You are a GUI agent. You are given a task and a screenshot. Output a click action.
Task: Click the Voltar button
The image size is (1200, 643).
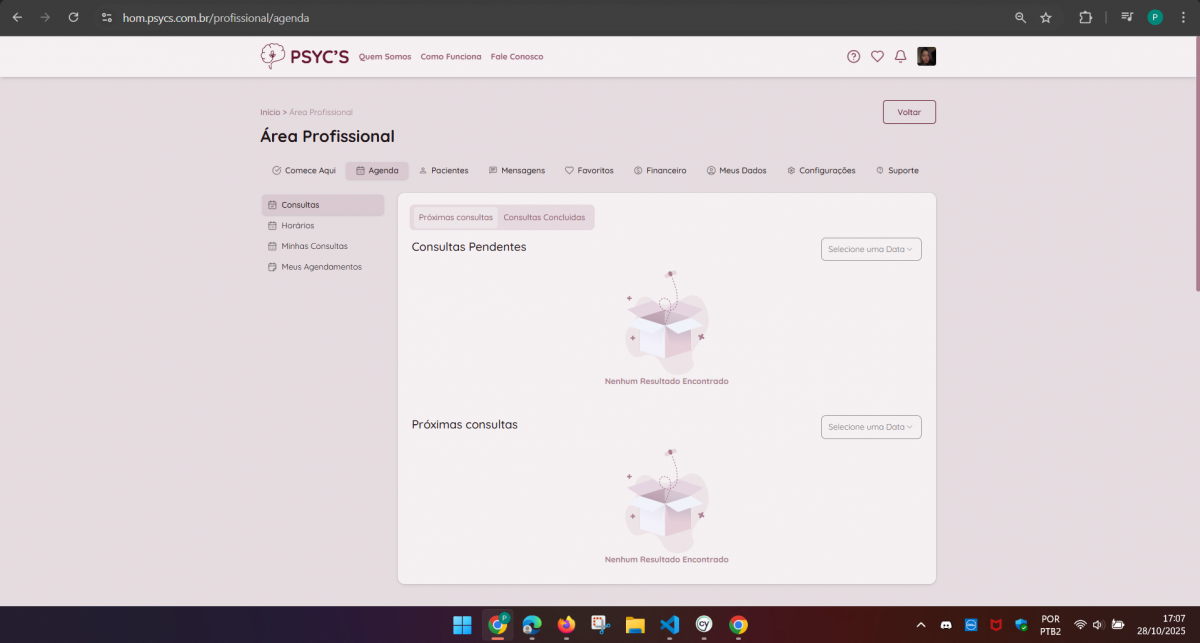click(x=908, y=112)
